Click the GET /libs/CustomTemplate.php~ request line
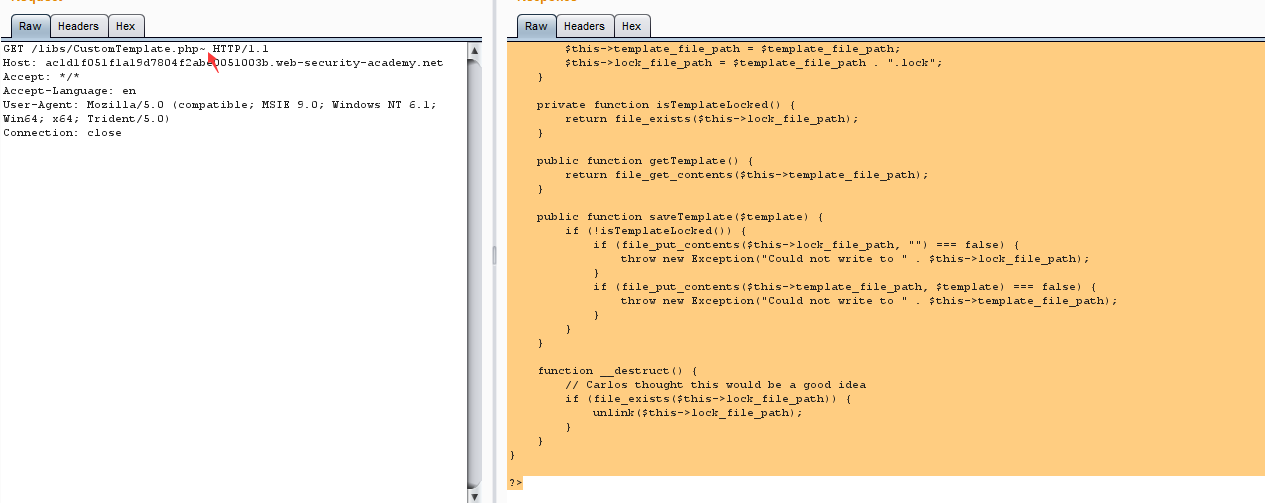The width and height of the screenshot is (1265, 503). [x=136, y=49]
